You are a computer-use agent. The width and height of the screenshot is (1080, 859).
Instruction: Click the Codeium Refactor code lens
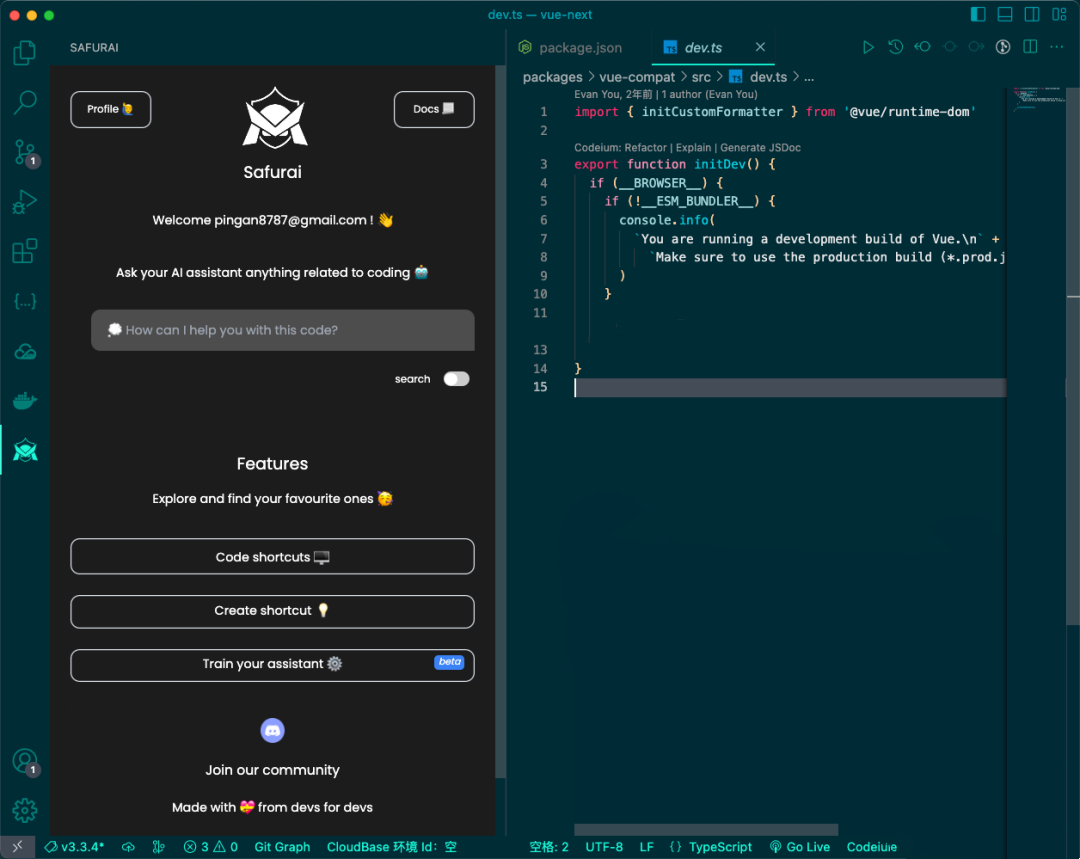(x=645, y=147)
